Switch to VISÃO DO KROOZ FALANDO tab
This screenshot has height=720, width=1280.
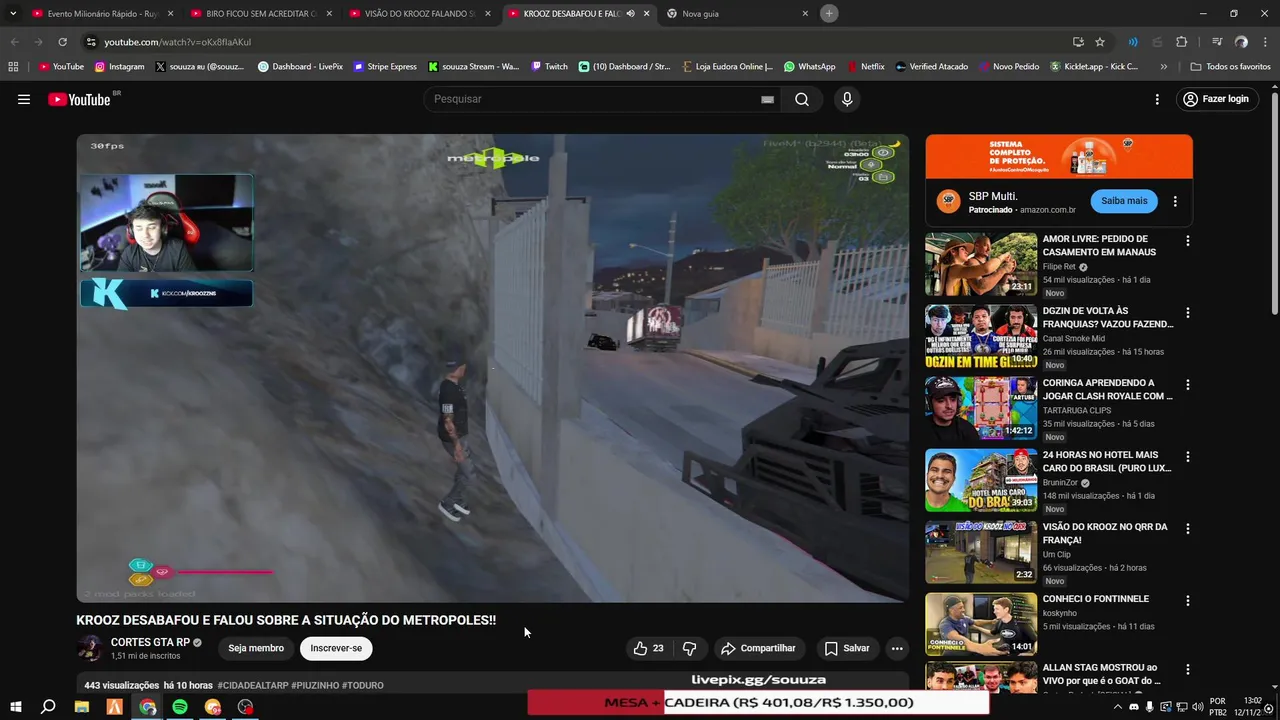[420, 14]
